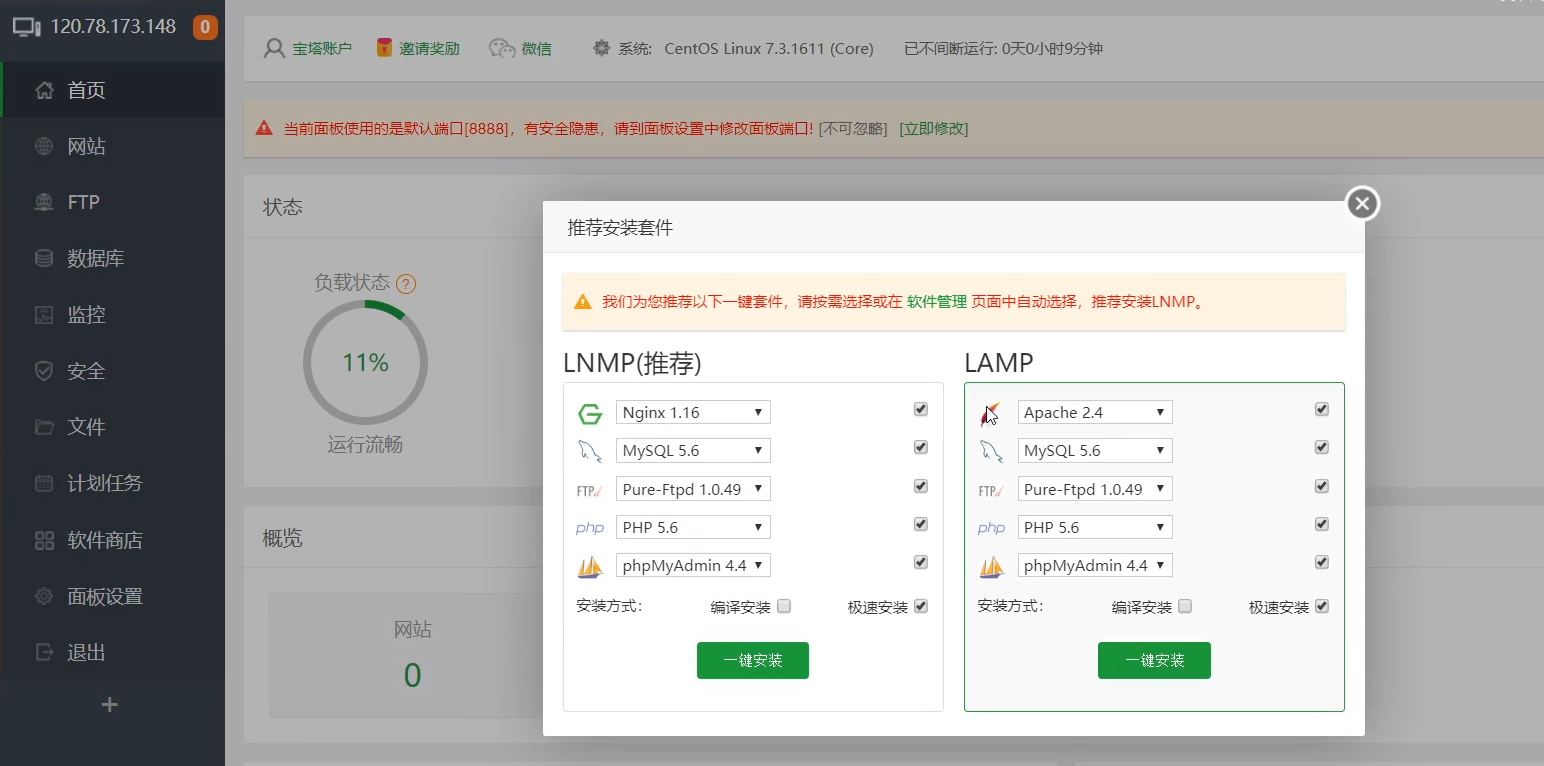Uncheck PHP 5.6 checkbox in LNMP

921,524
